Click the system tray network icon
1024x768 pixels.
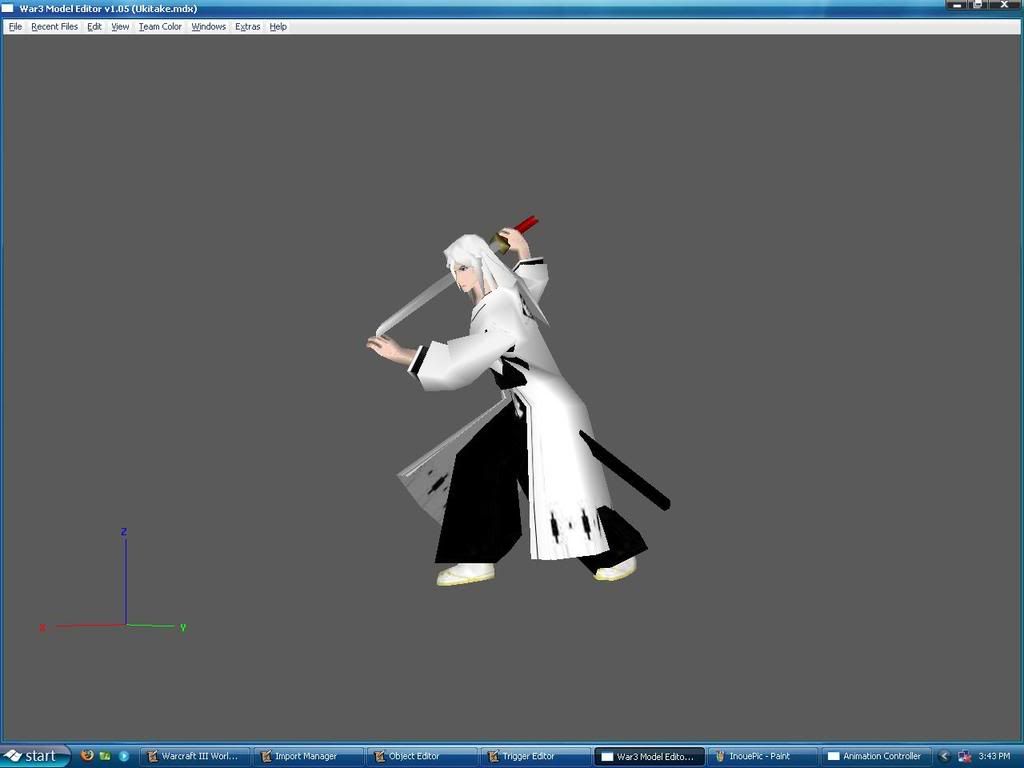click(964, 756)
